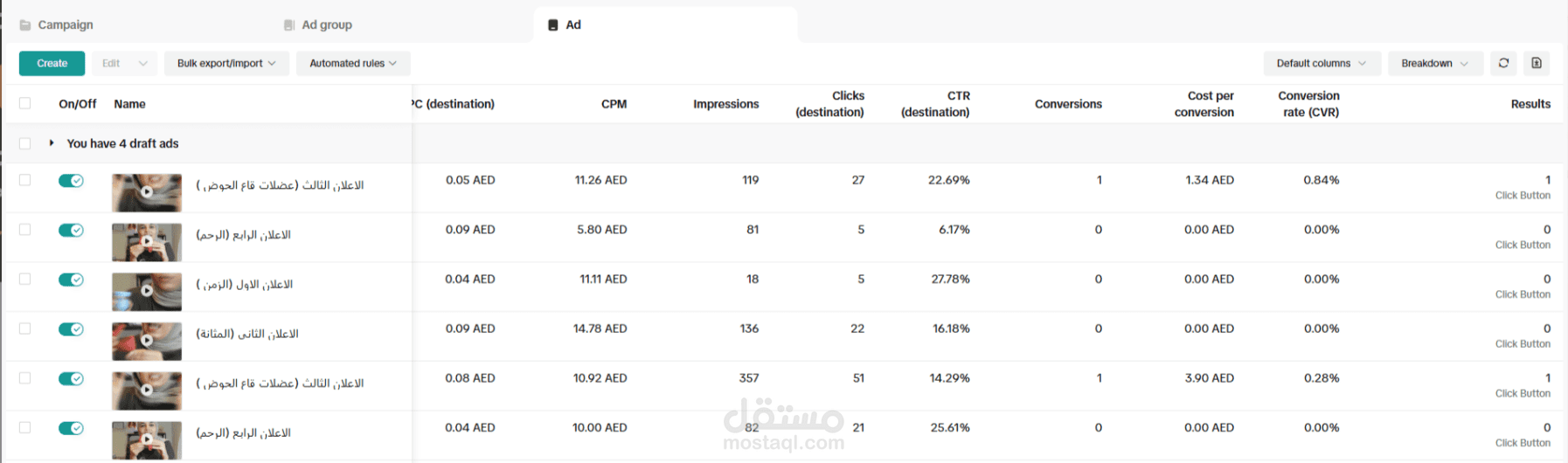Toggle off the first ad's On/Off switch
The width and height of the screenshot is (1568, 463).
pos(71,181)
